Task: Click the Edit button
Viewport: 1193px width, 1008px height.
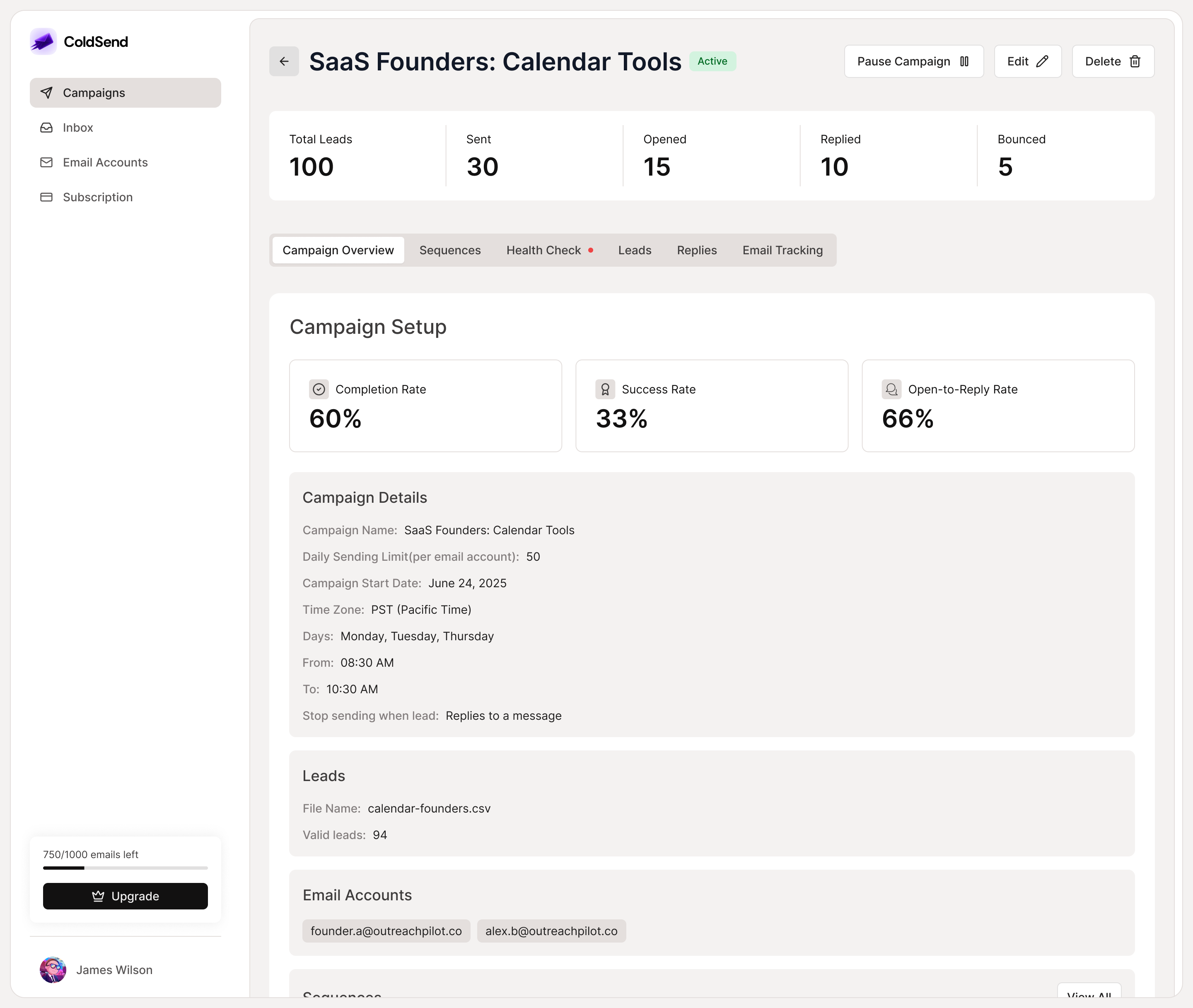Action: coord(1027,61)
